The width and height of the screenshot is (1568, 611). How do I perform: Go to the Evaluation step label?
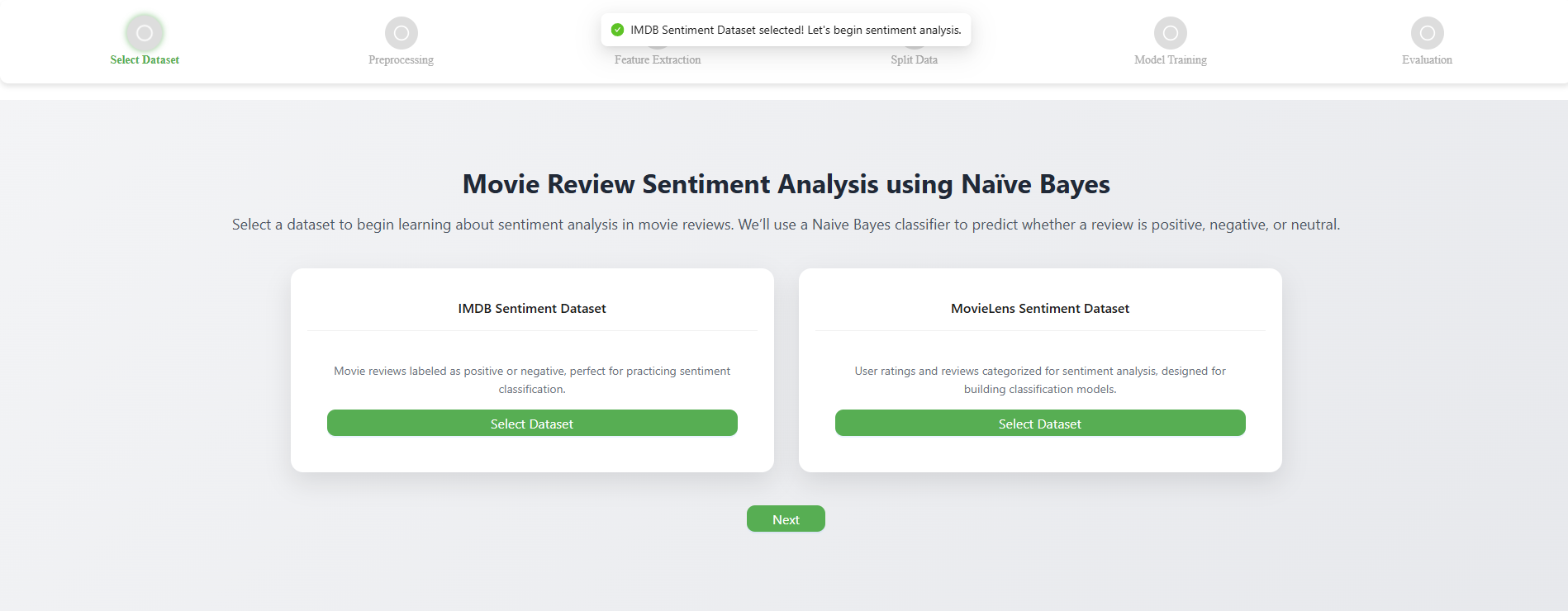(1427, 59)
